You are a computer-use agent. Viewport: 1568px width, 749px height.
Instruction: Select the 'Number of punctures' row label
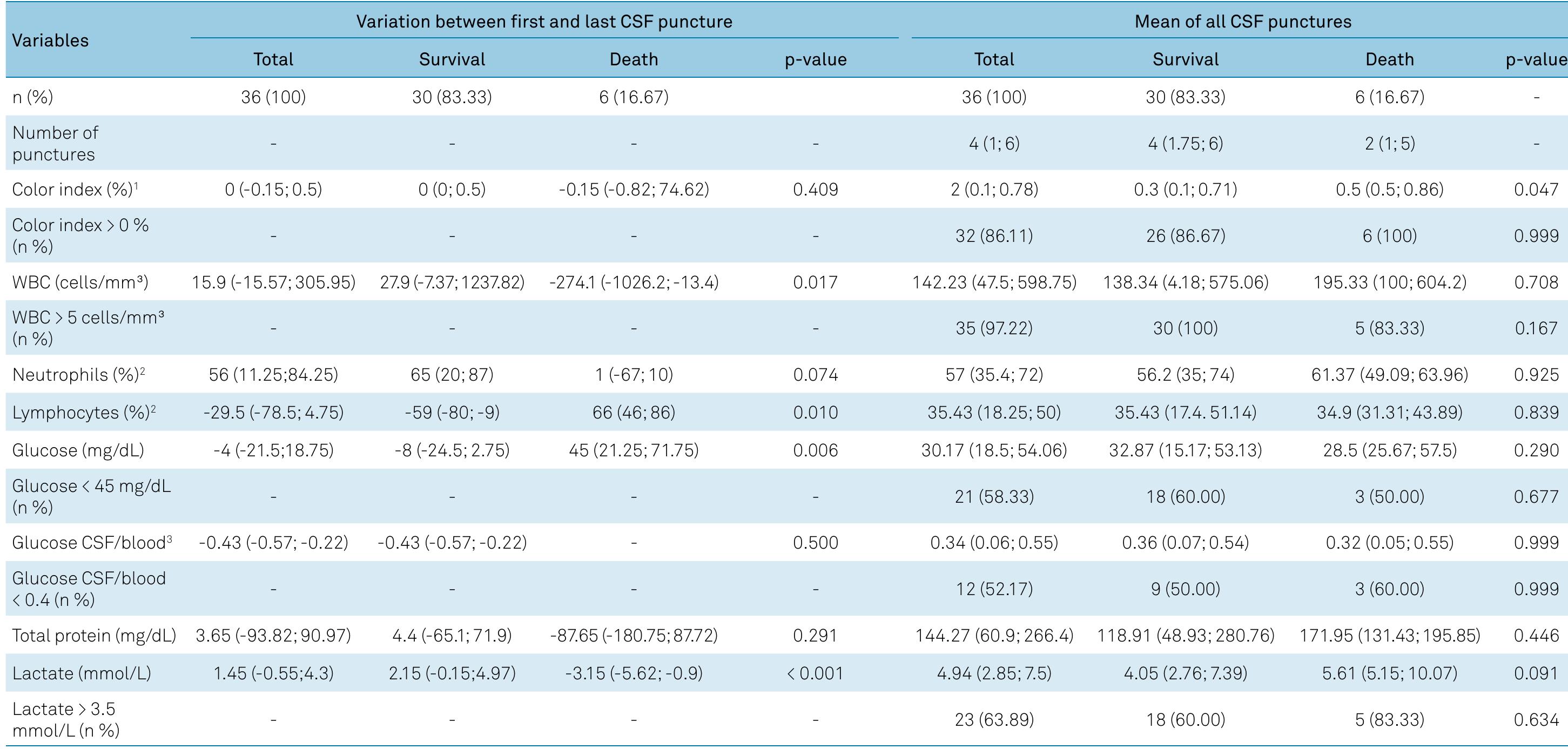tap(55, 144)
